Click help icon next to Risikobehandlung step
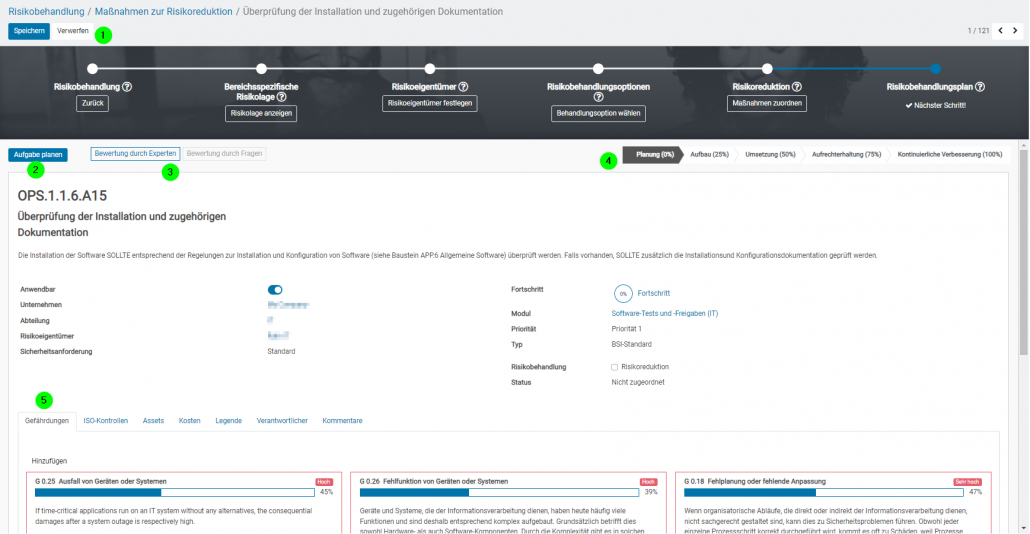Viewport: 1030px width, 534px height. tap(127, 87)
